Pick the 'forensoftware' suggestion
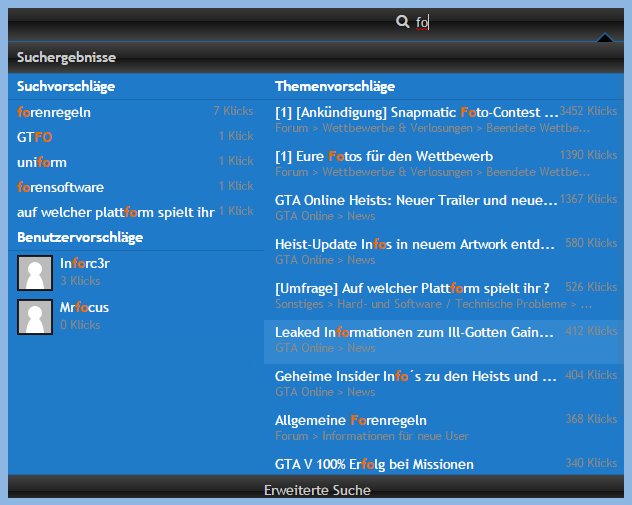 tap(60, 187)
